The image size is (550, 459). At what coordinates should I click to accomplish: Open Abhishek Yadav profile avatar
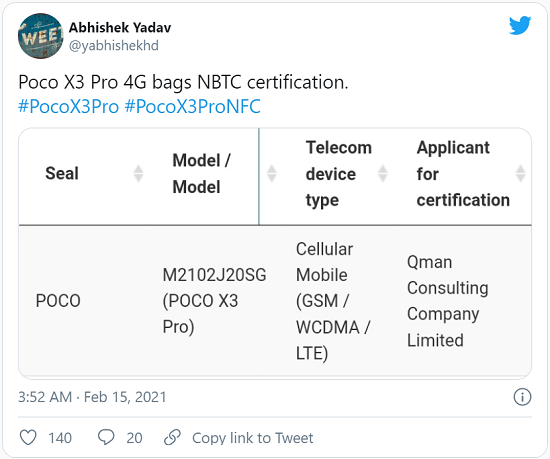tap(40, 36)
